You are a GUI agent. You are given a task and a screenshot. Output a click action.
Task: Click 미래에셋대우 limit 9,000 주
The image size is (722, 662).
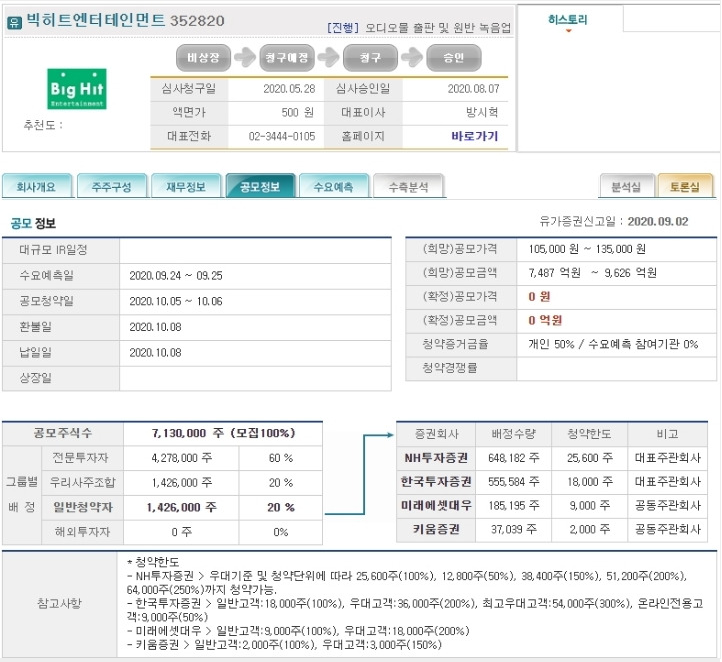tap(590, 506)
